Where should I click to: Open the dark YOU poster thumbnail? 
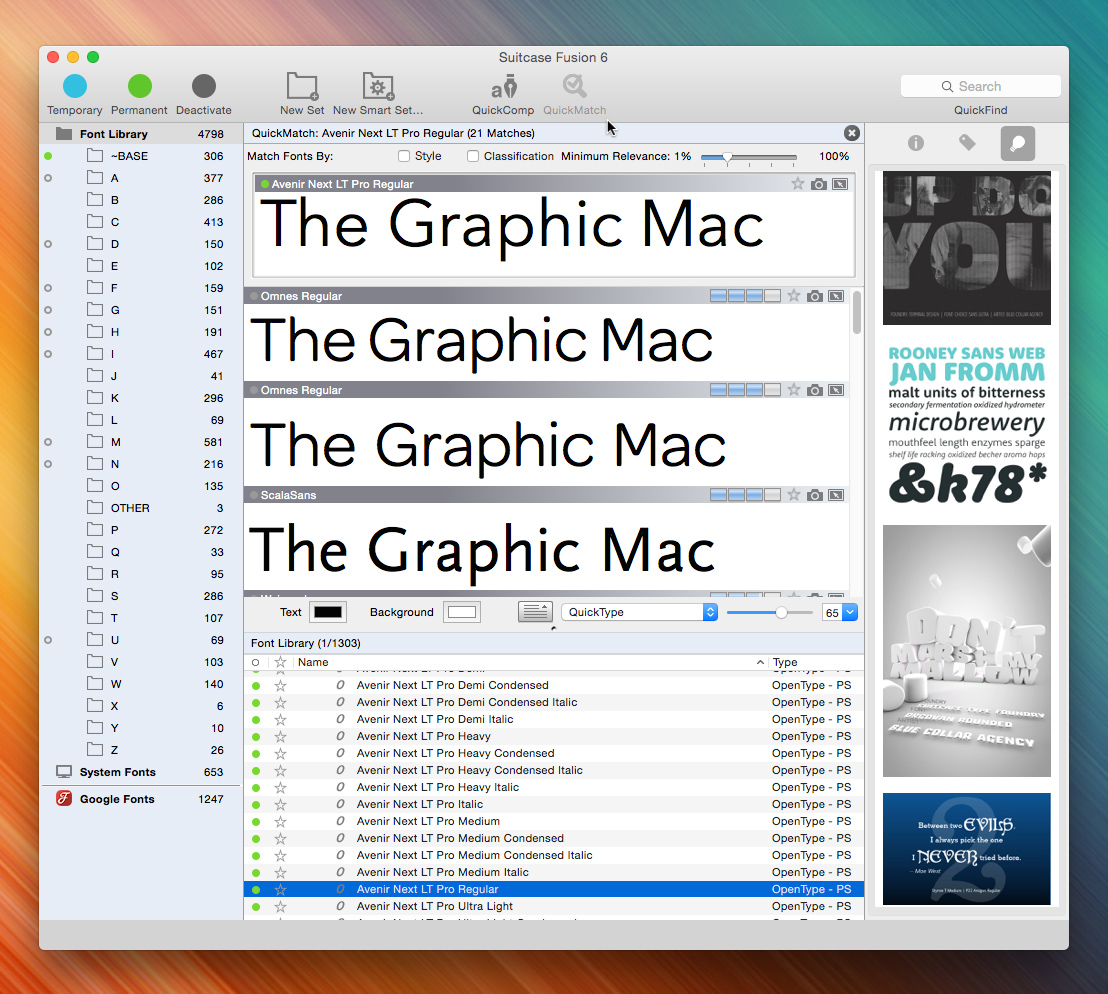coord(967,248)
